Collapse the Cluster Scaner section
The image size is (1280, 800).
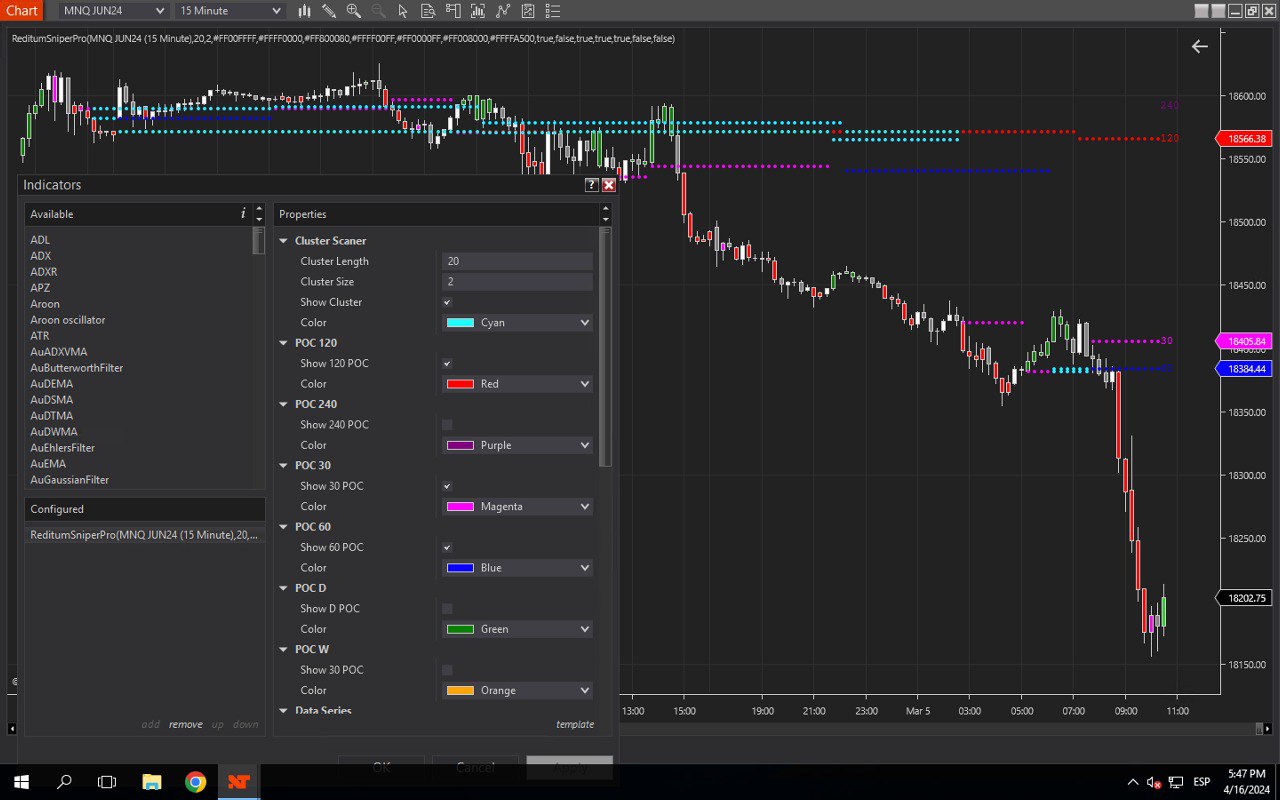283,241
